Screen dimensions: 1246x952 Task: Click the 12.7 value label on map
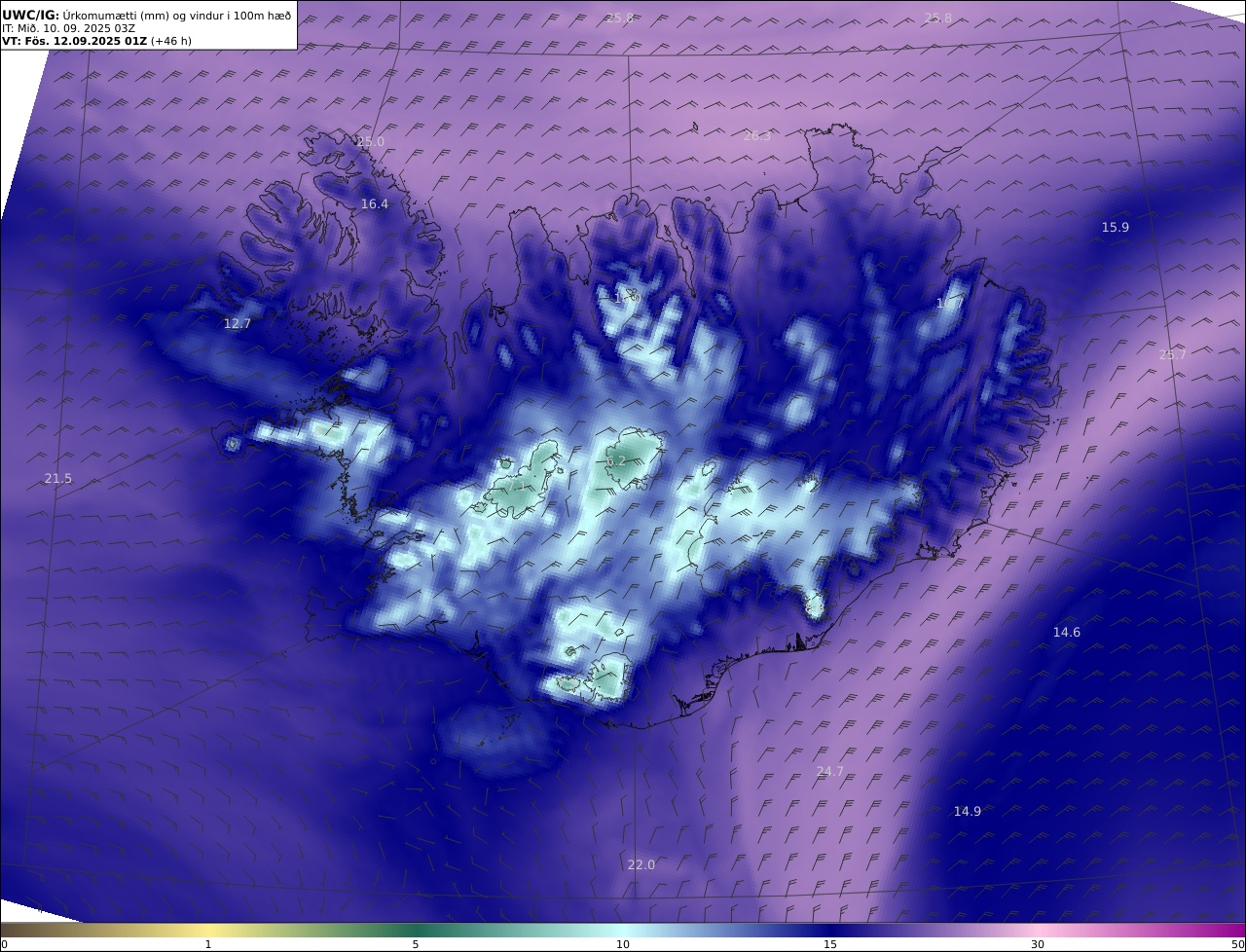pyautogui.click(x=238, y=323)
